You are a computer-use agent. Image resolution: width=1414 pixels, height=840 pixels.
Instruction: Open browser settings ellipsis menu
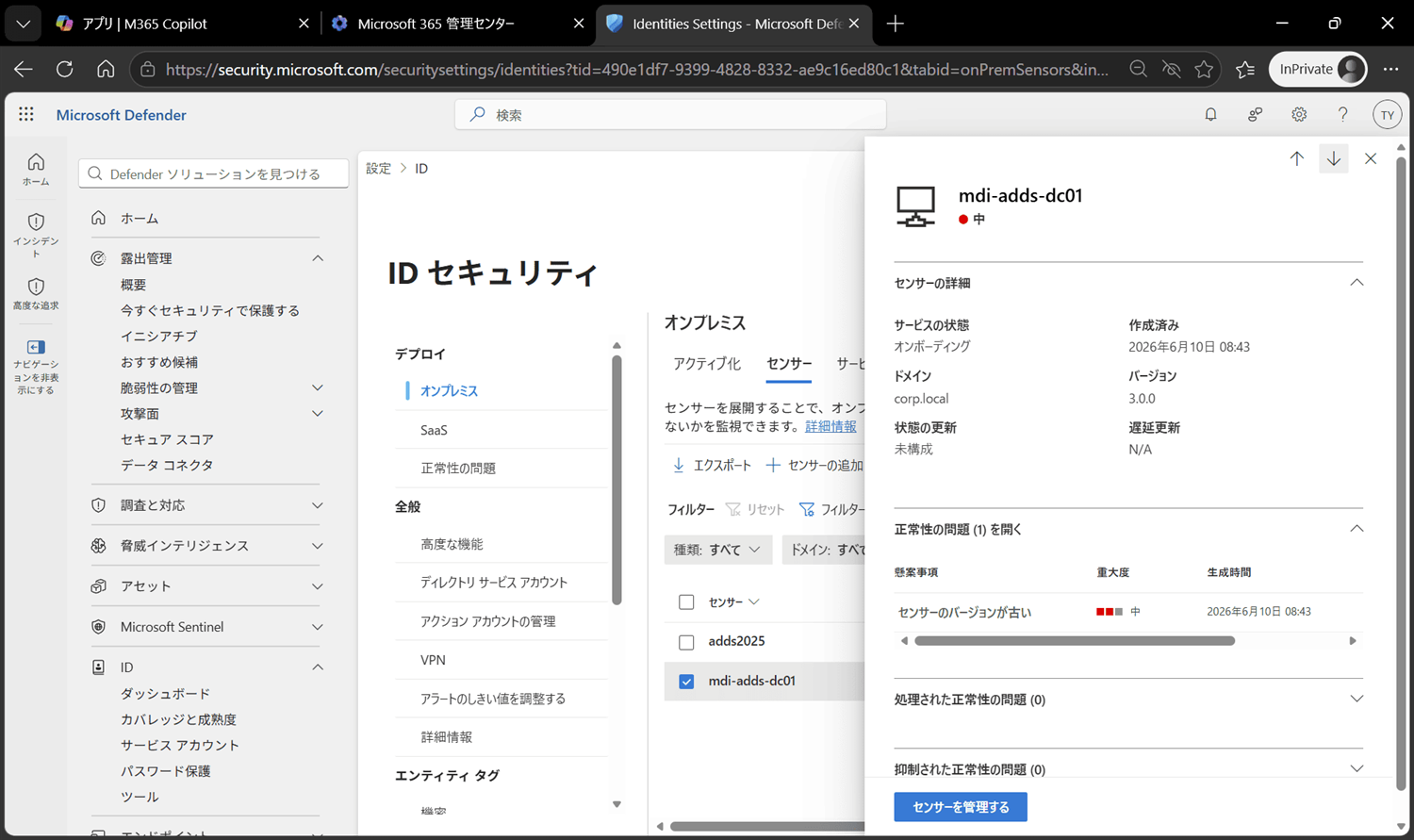click(x=1390, y=69)
